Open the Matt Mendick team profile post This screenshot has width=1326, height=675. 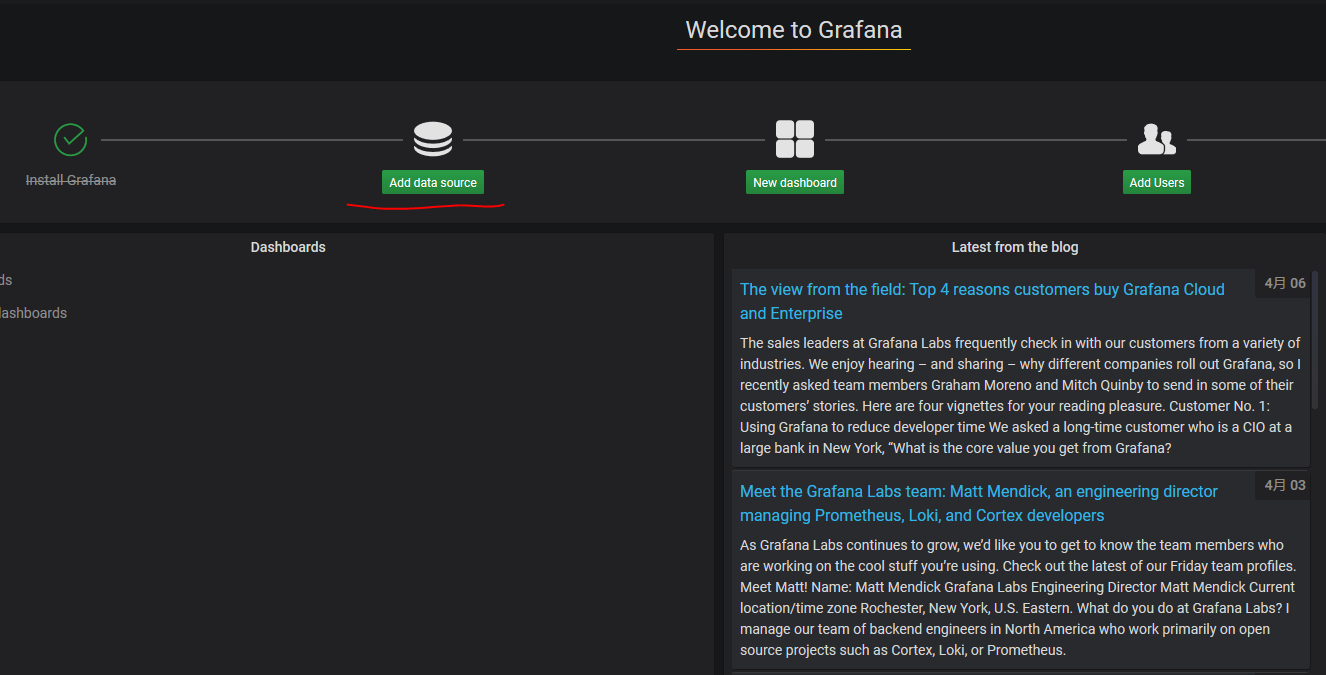coord(979,503)
